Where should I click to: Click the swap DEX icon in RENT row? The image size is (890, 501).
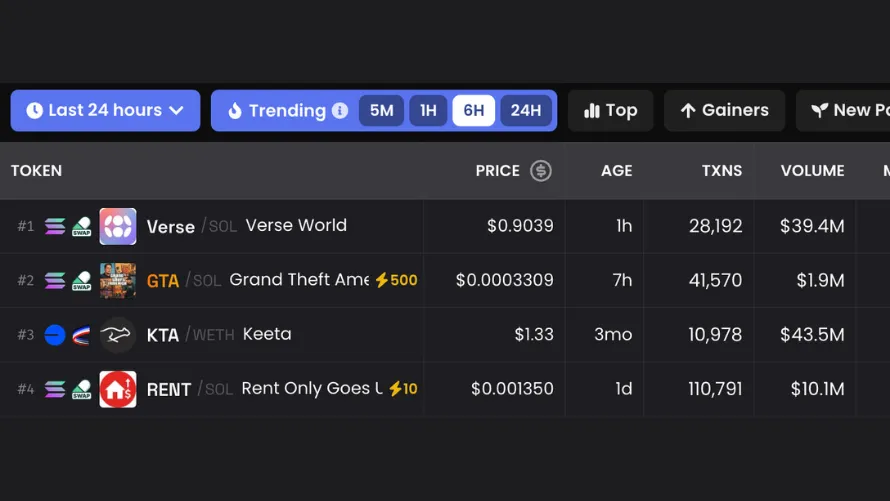pyautogui.click(x=82, y=389)
